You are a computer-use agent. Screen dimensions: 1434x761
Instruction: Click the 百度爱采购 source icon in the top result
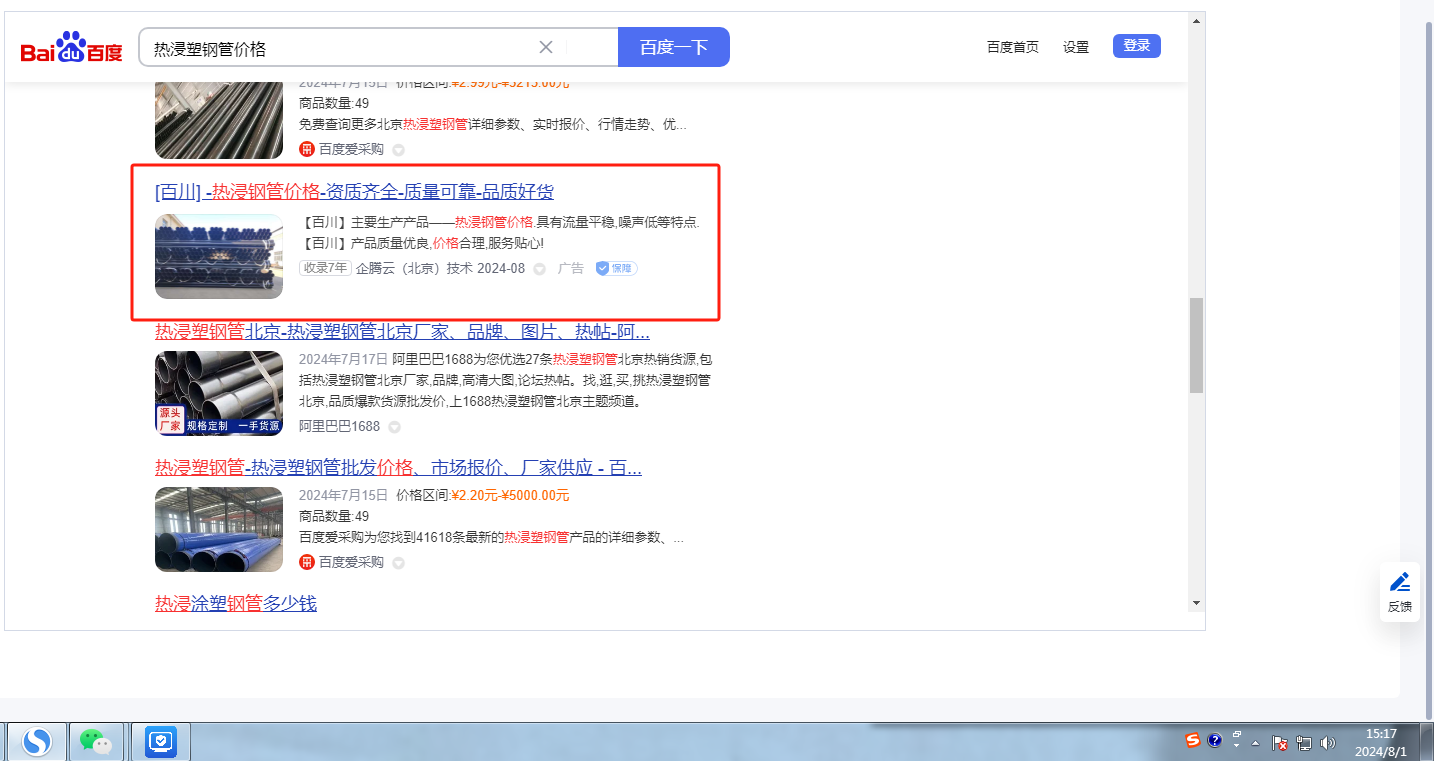tap(307, 149)
